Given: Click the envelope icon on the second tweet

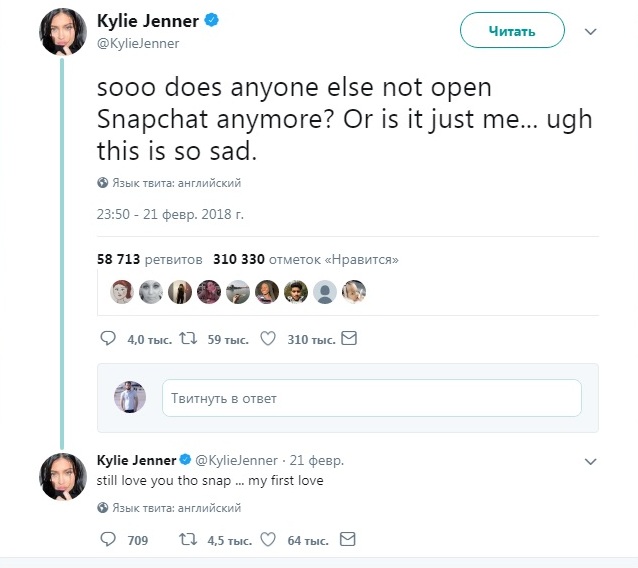Looking at the screenshot, I should coord(347,540).
